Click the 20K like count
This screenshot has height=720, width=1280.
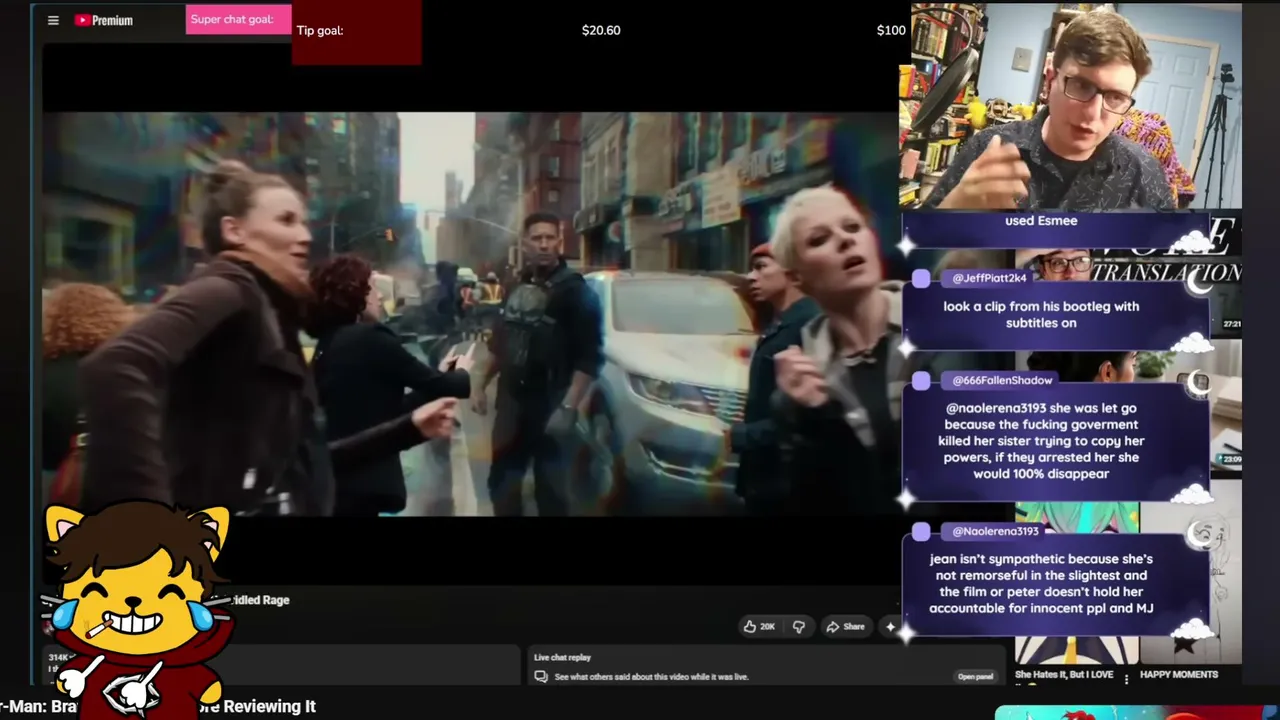tap(767, 627)
